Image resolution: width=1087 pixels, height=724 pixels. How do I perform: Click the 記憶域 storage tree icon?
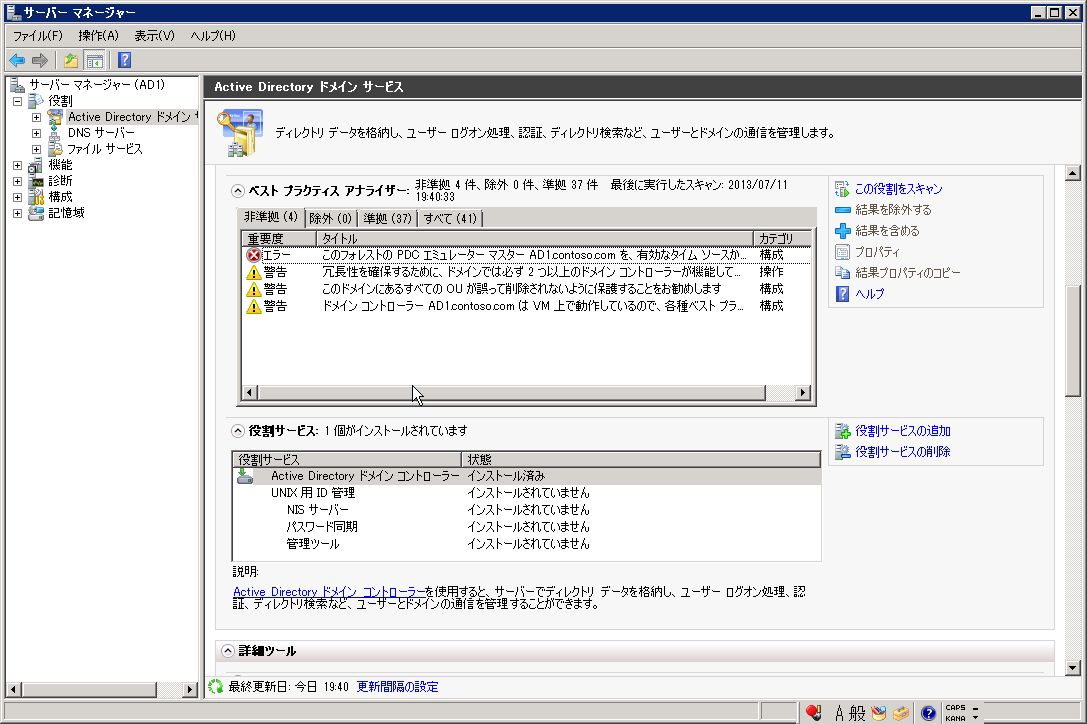pos(35,213)
